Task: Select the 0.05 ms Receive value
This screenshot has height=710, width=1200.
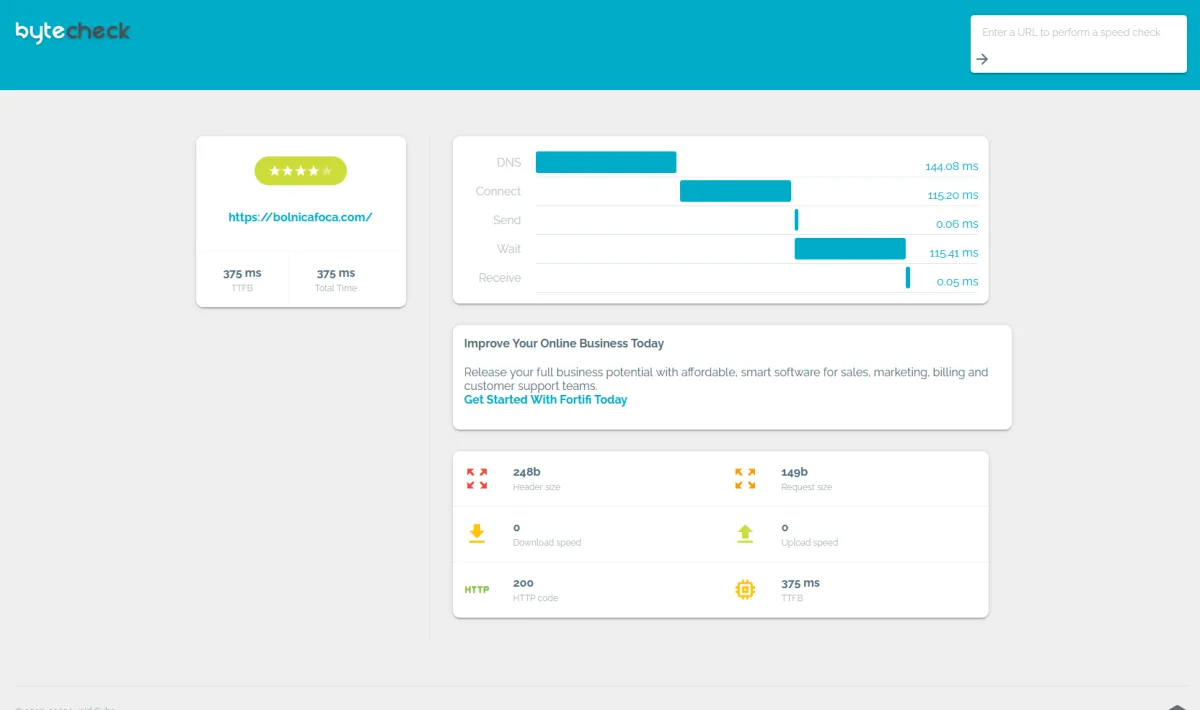Action: coord(957,283)
